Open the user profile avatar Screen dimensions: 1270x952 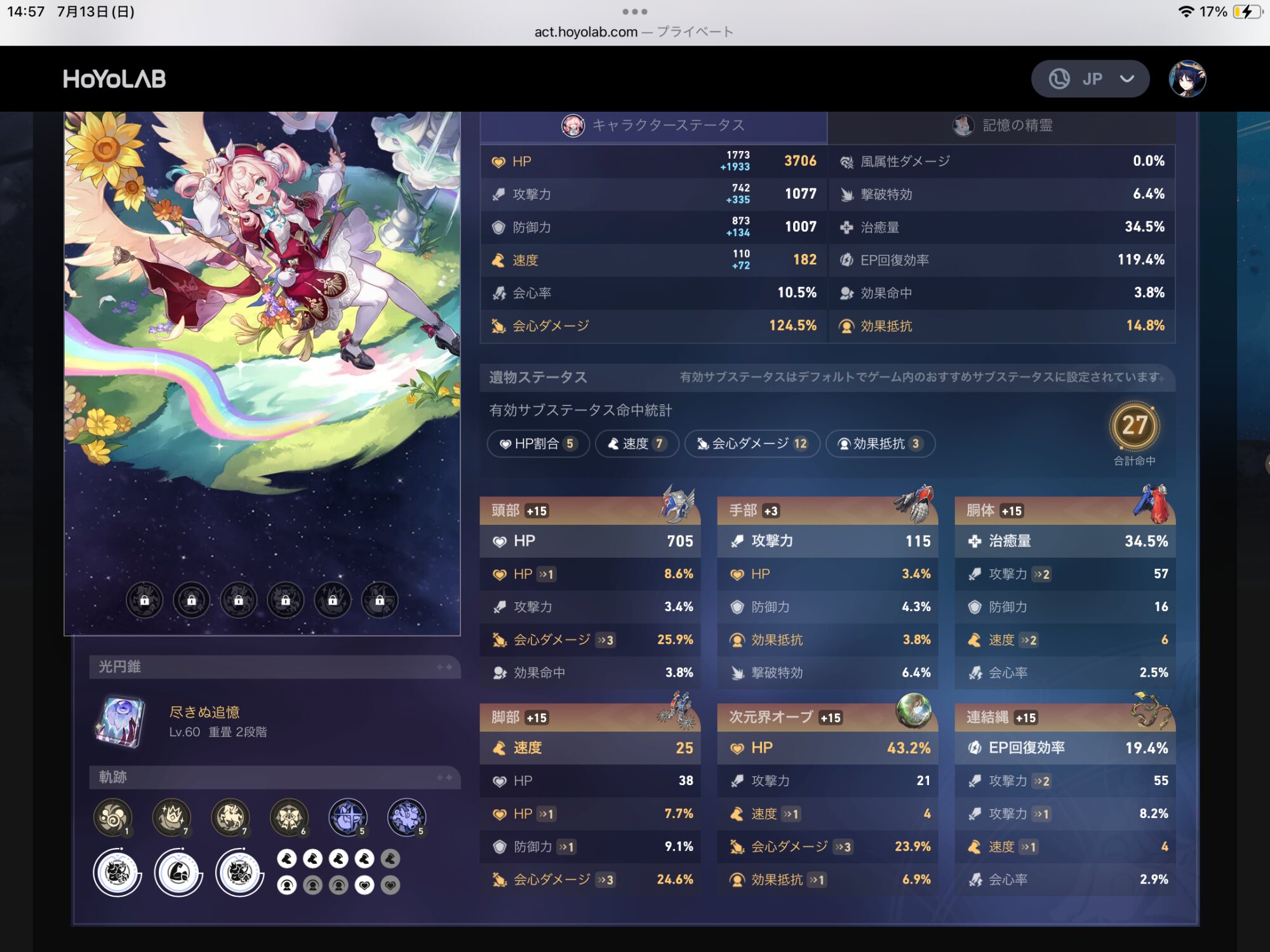click(x=1187, y=79)
